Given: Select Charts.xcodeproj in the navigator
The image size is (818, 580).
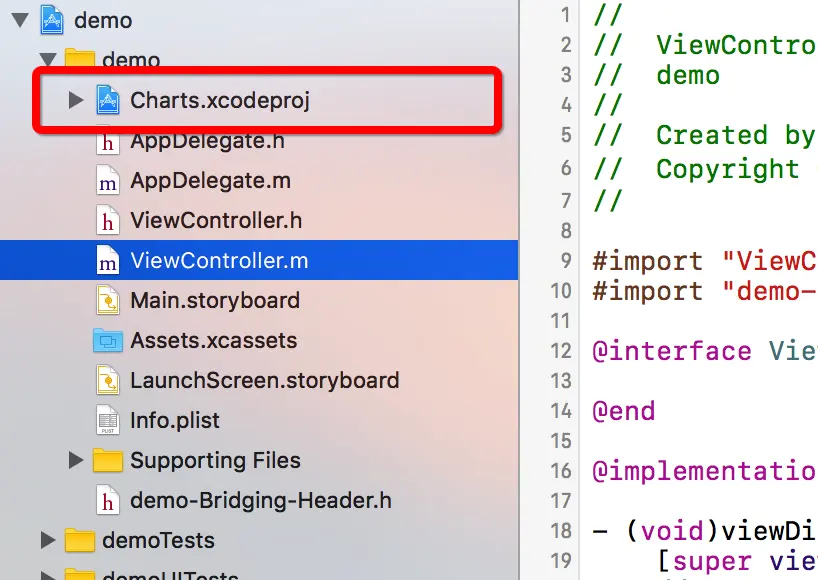Looking at the screenshot, I should pyautogui.click(x=220, y=100).
